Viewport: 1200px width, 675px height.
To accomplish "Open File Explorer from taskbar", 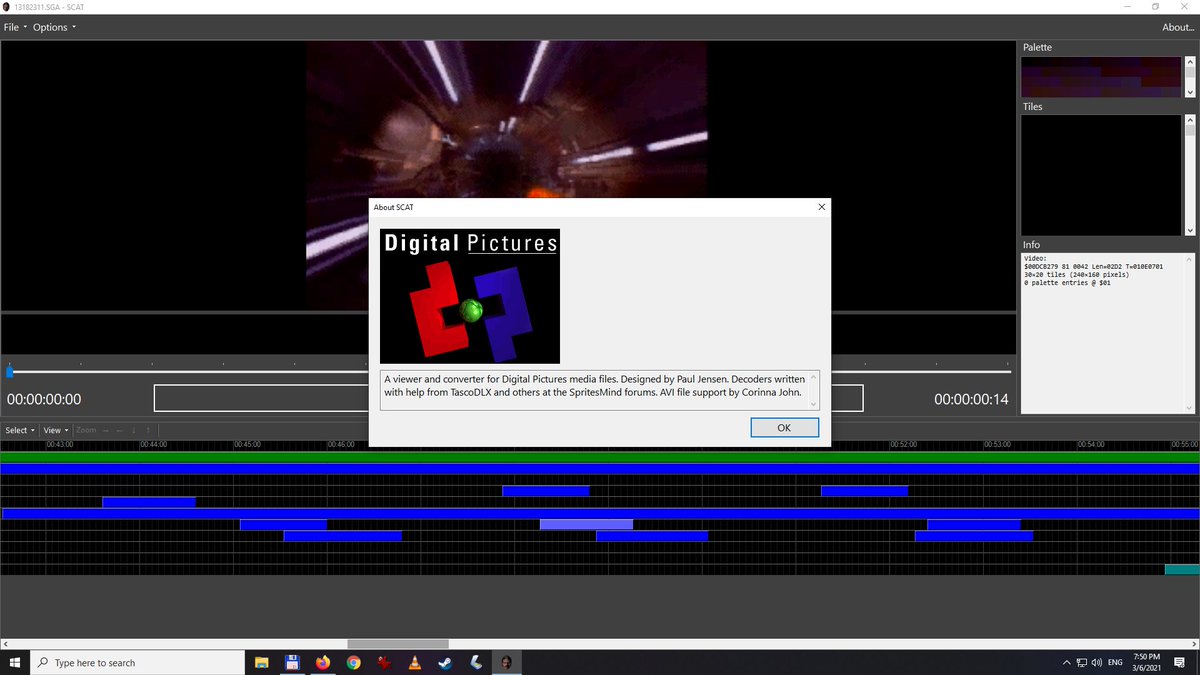I will pyautogui.click(x=262, y=662).
